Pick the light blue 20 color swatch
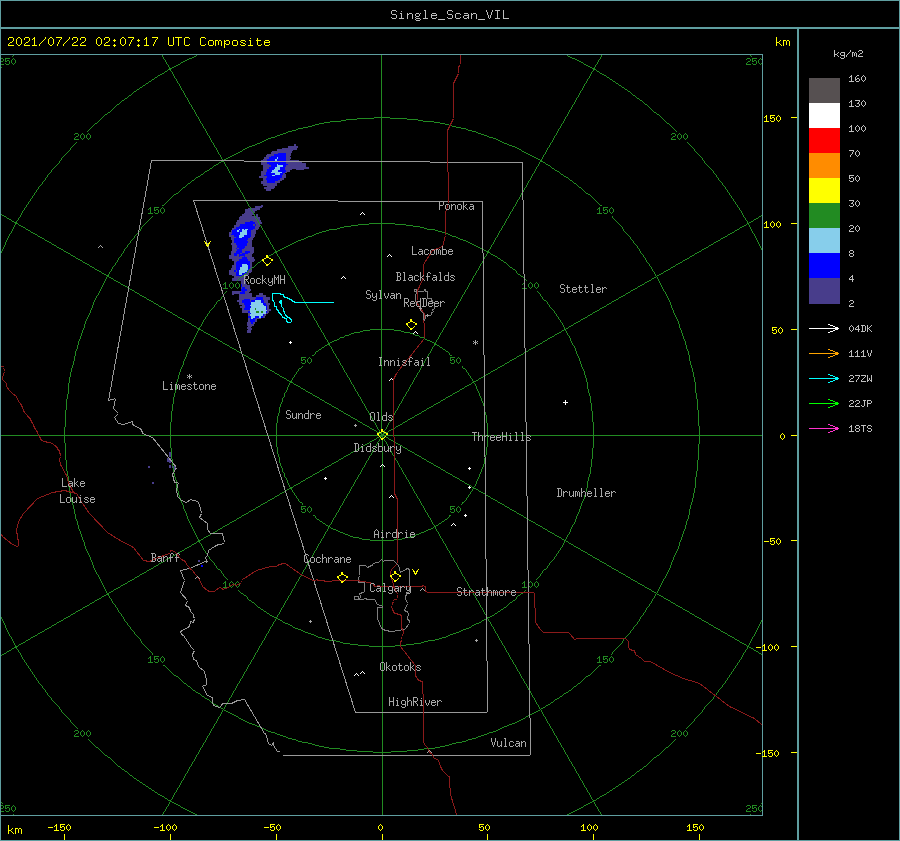The image size is (900, 841). [824, 241]
